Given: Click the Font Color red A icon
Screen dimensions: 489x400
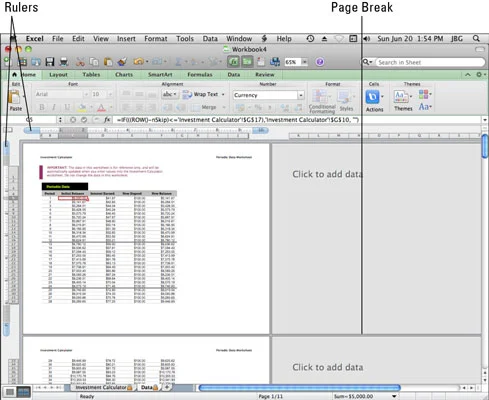Looking at the screenshot, I should [x=101, y=107].
